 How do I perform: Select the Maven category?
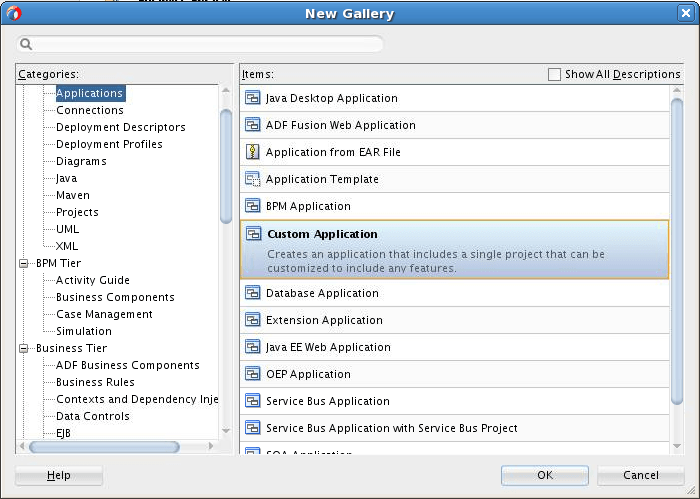point(73,195)
